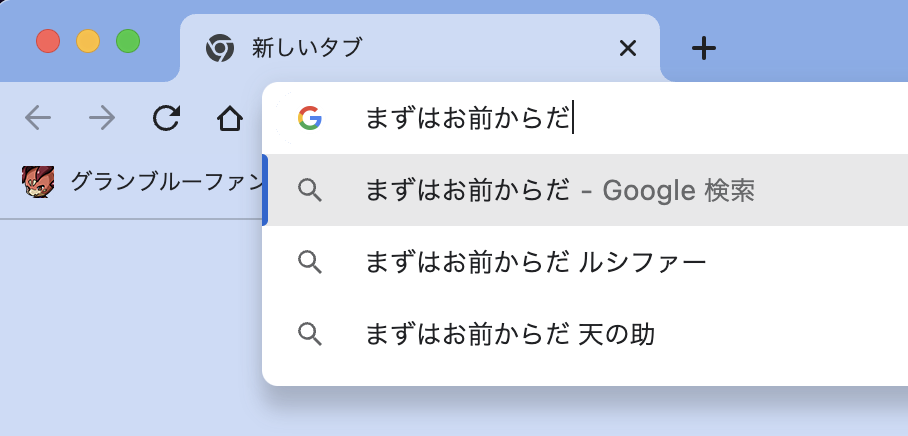The width and height of the screenshot is (908, 436).
Task: Click magnifier icon beside ルシファー suggestion
Action: [310, 262]
